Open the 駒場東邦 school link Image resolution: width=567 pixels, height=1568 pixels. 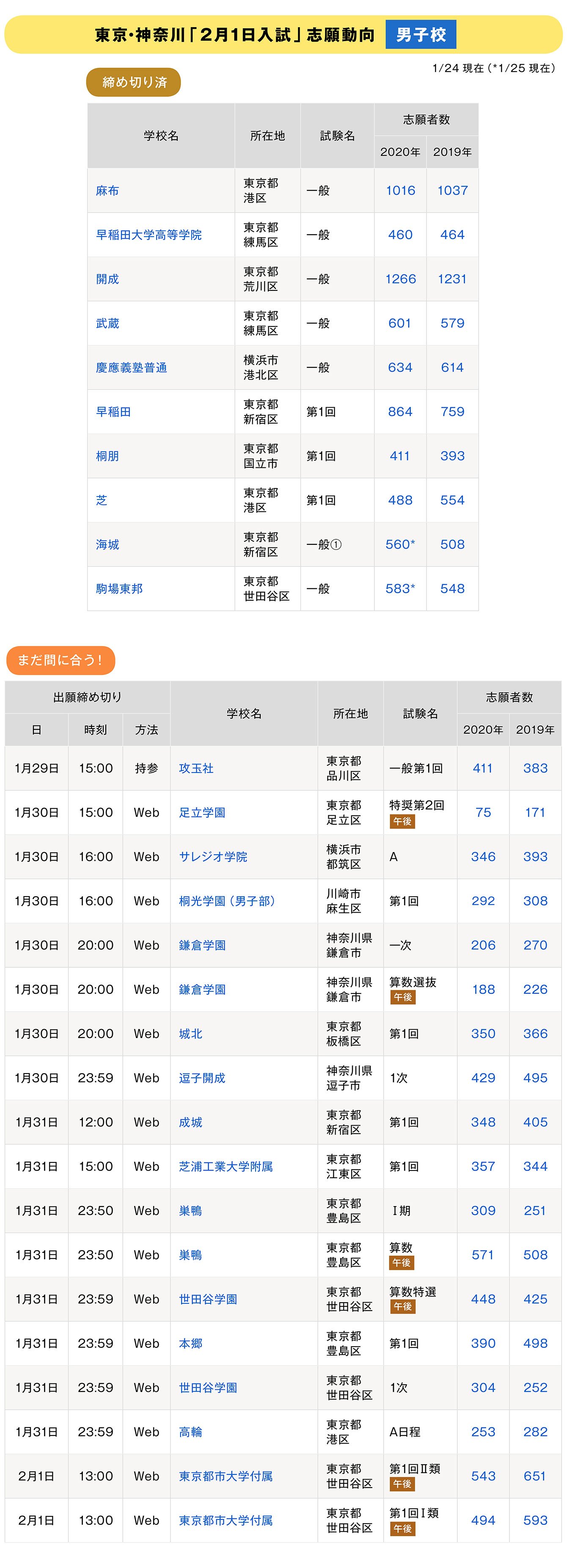click(119, 588)
